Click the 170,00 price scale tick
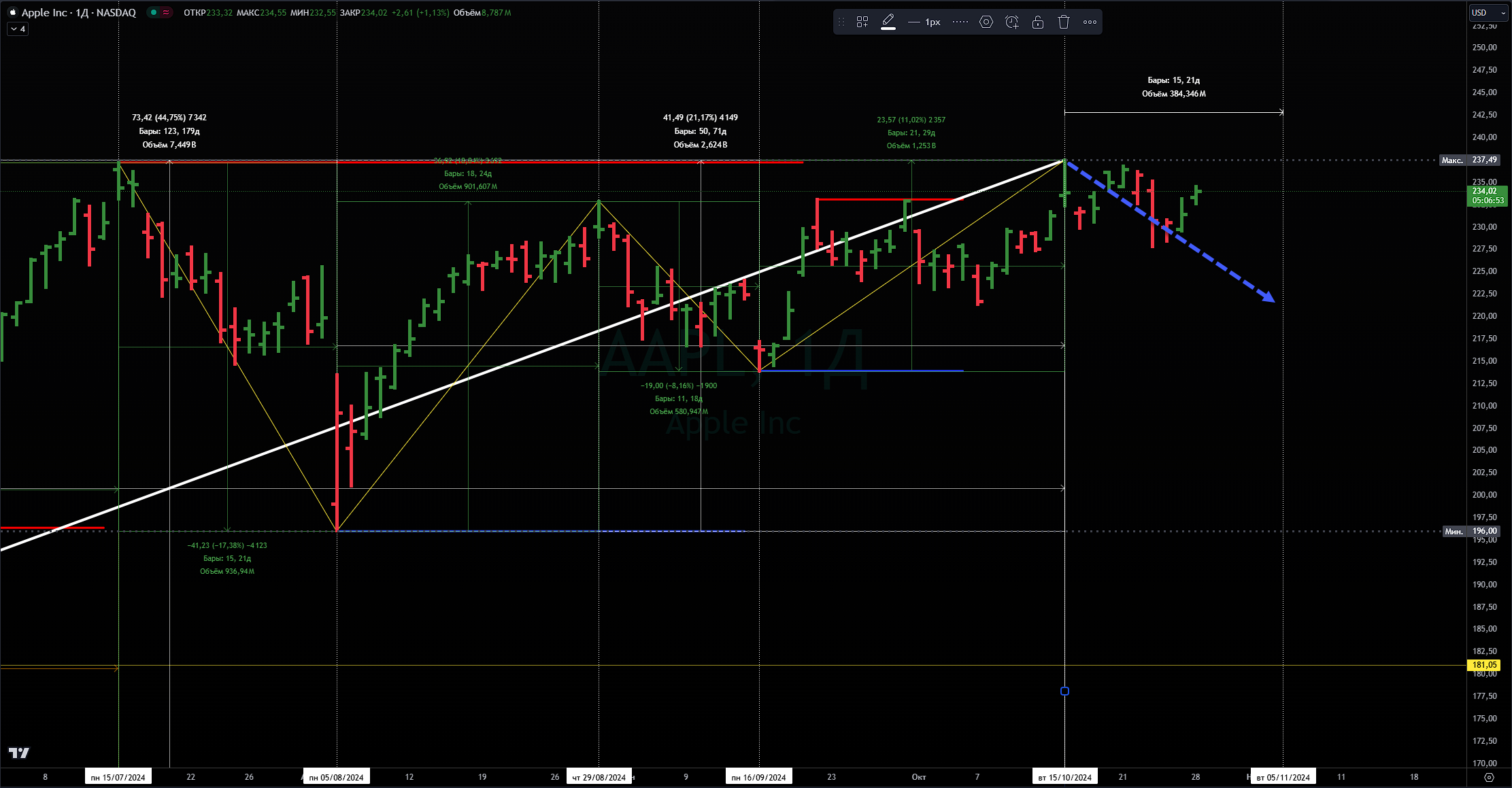 [x=1484, y=764]
